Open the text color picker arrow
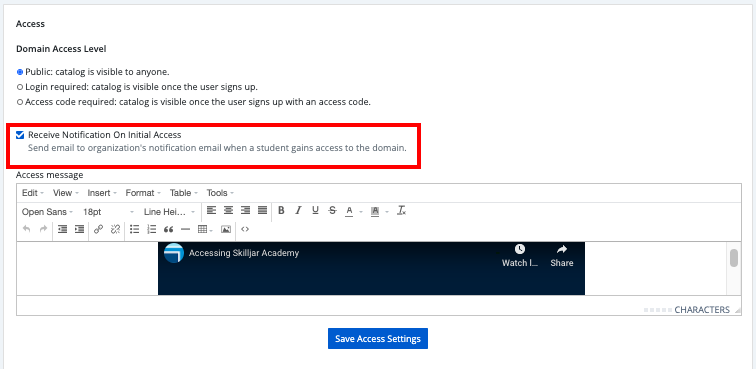Viewport: 756px width, 369px height. click(x=361, y=211)
